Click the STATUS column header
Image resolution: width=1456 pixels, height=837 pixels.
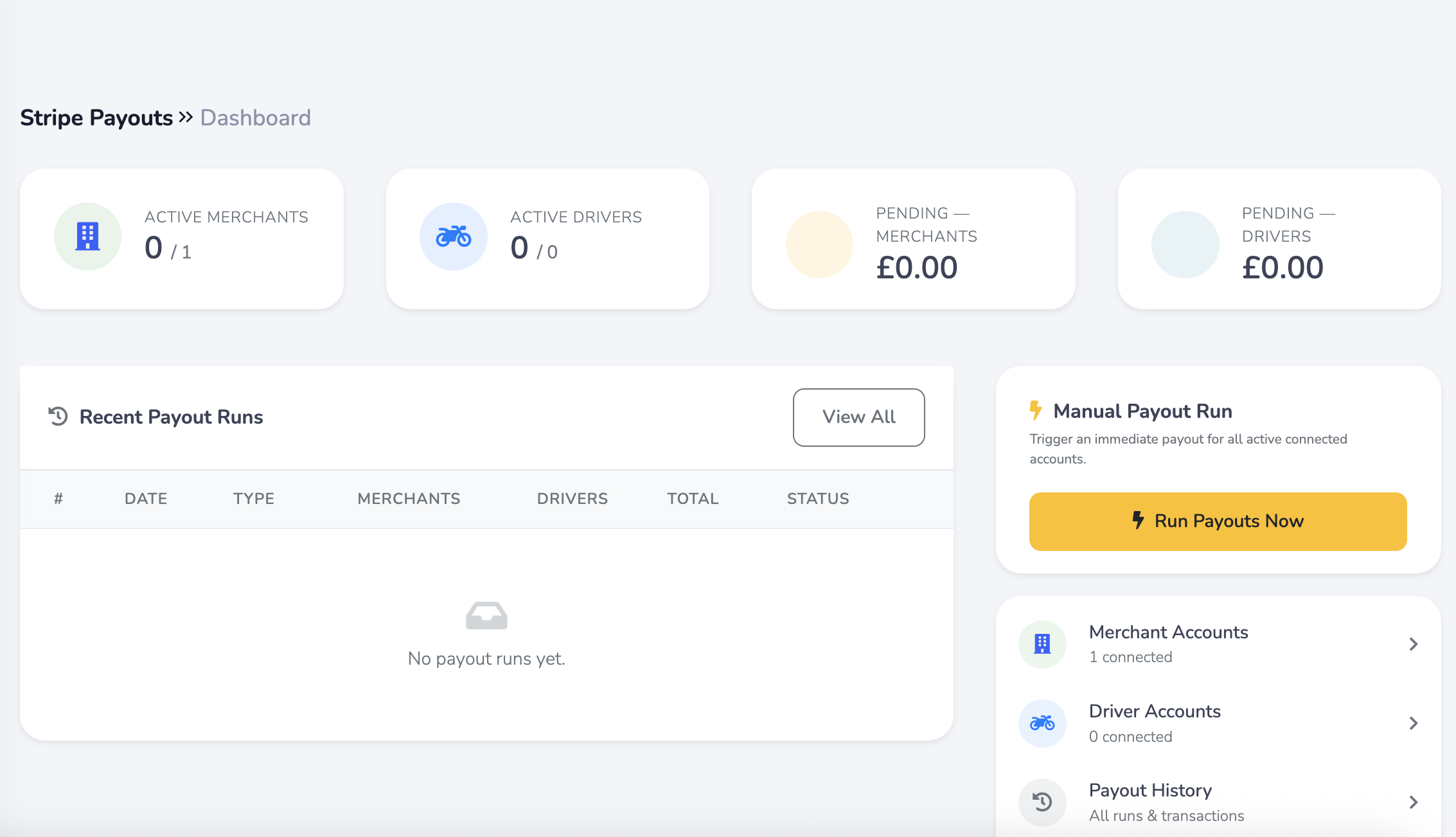click(818, 499)
